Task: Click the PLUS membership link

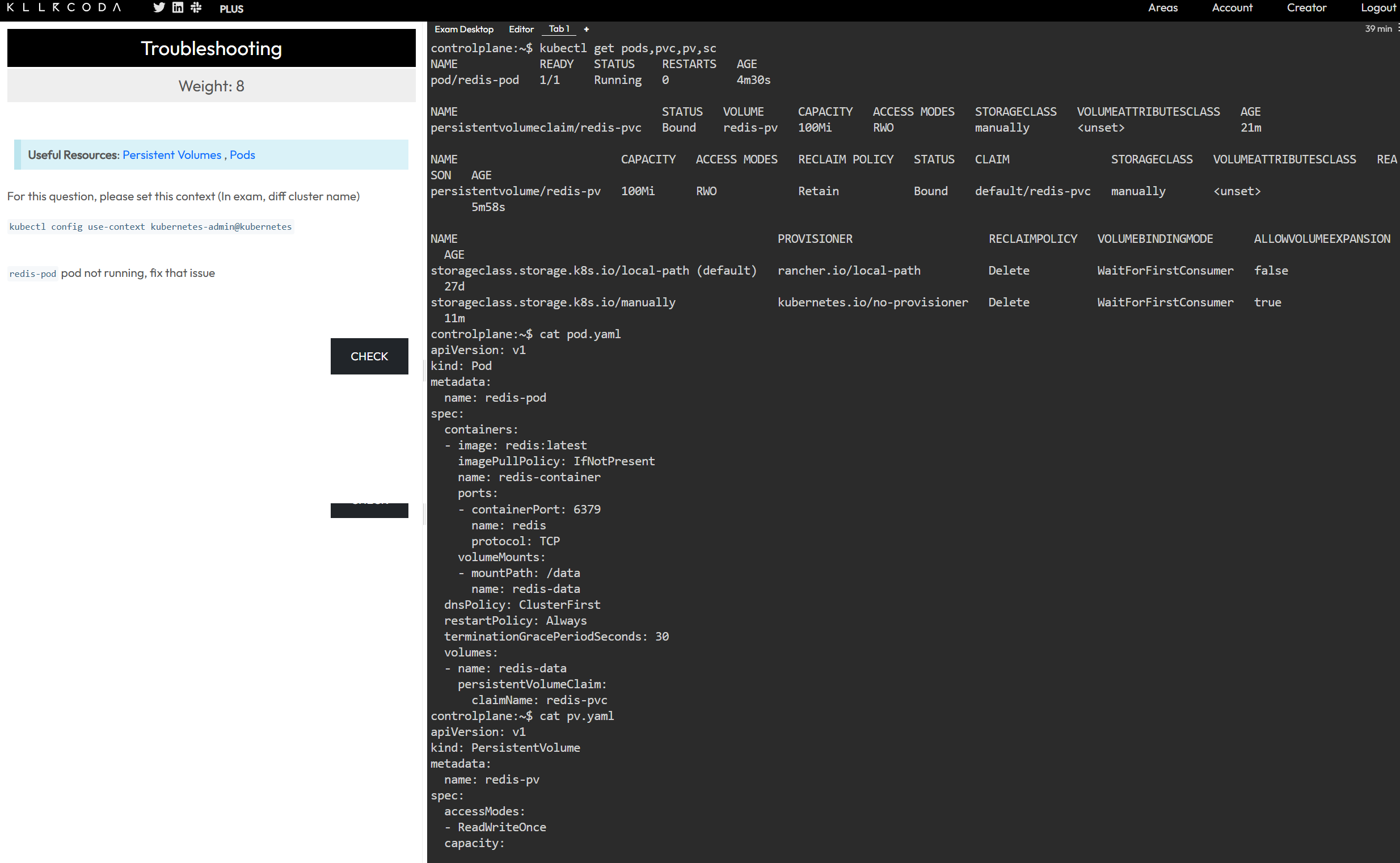Action: click(x=231, y=9)
